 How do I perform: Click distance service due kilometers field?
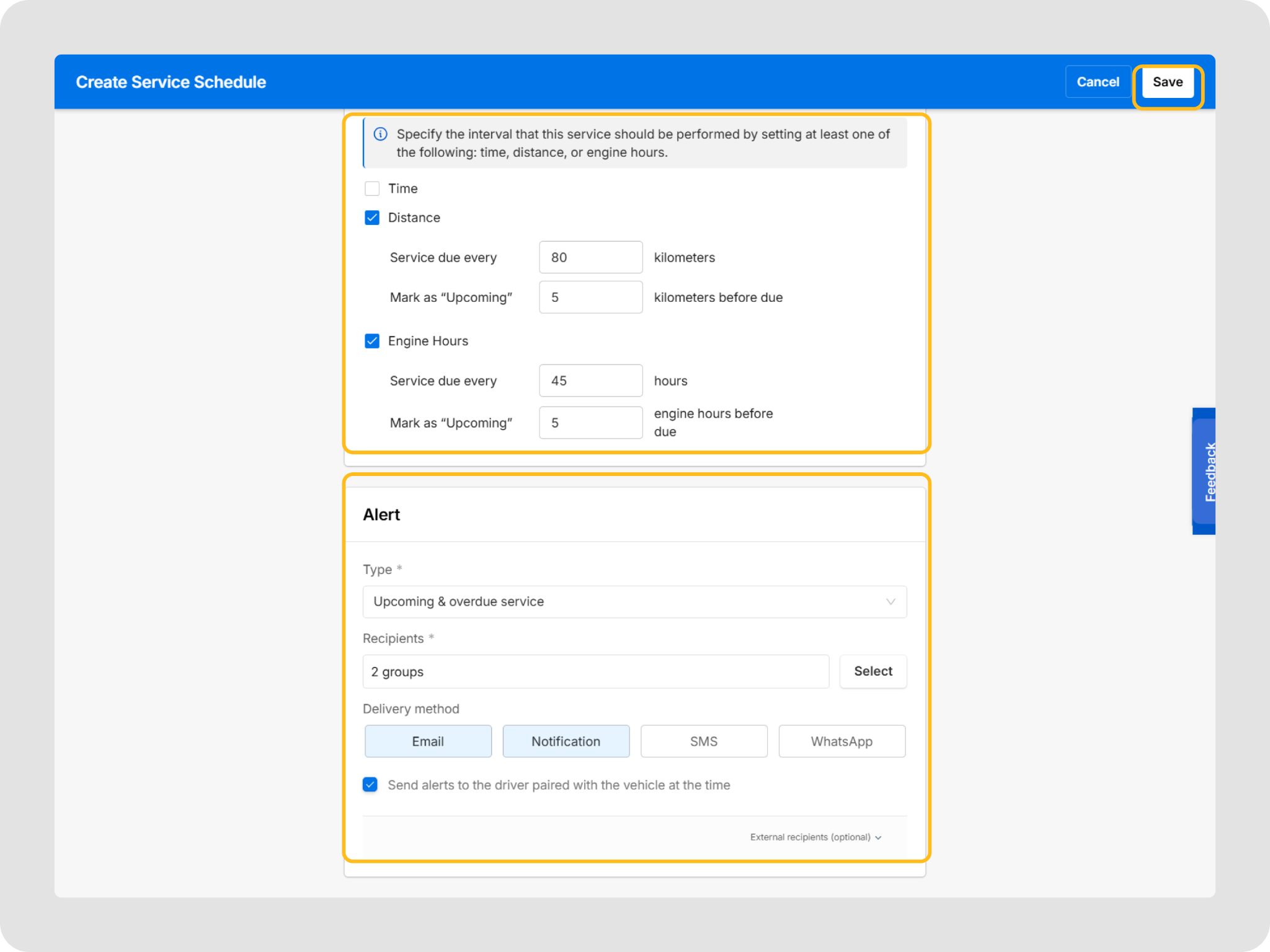[590, 257]
